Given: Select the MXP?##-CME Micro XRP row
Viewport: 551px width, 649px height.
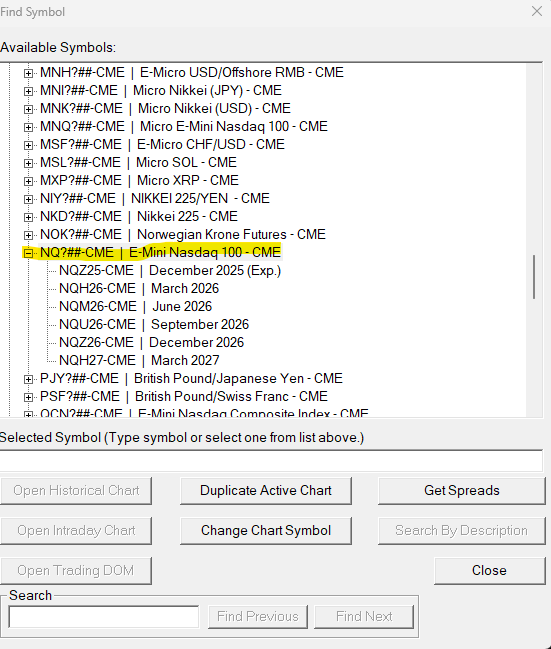Looking at the screenshot, I should tap(140, 180).
